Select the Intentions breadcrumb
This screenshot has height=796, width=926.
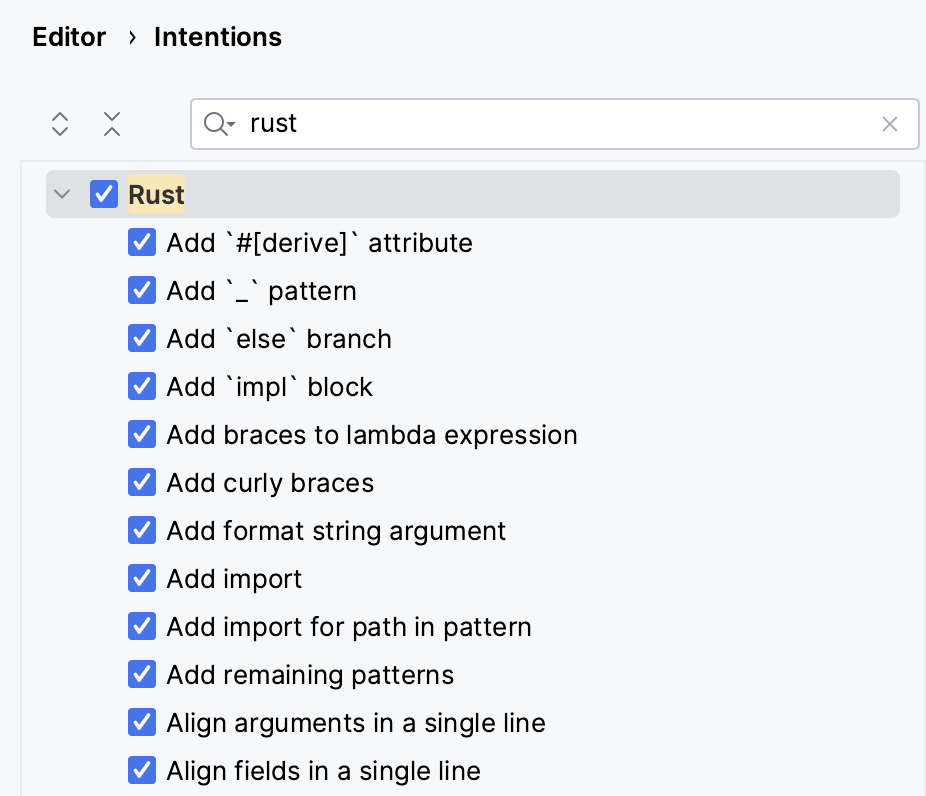pyautogui.click(x=218, y=38)
